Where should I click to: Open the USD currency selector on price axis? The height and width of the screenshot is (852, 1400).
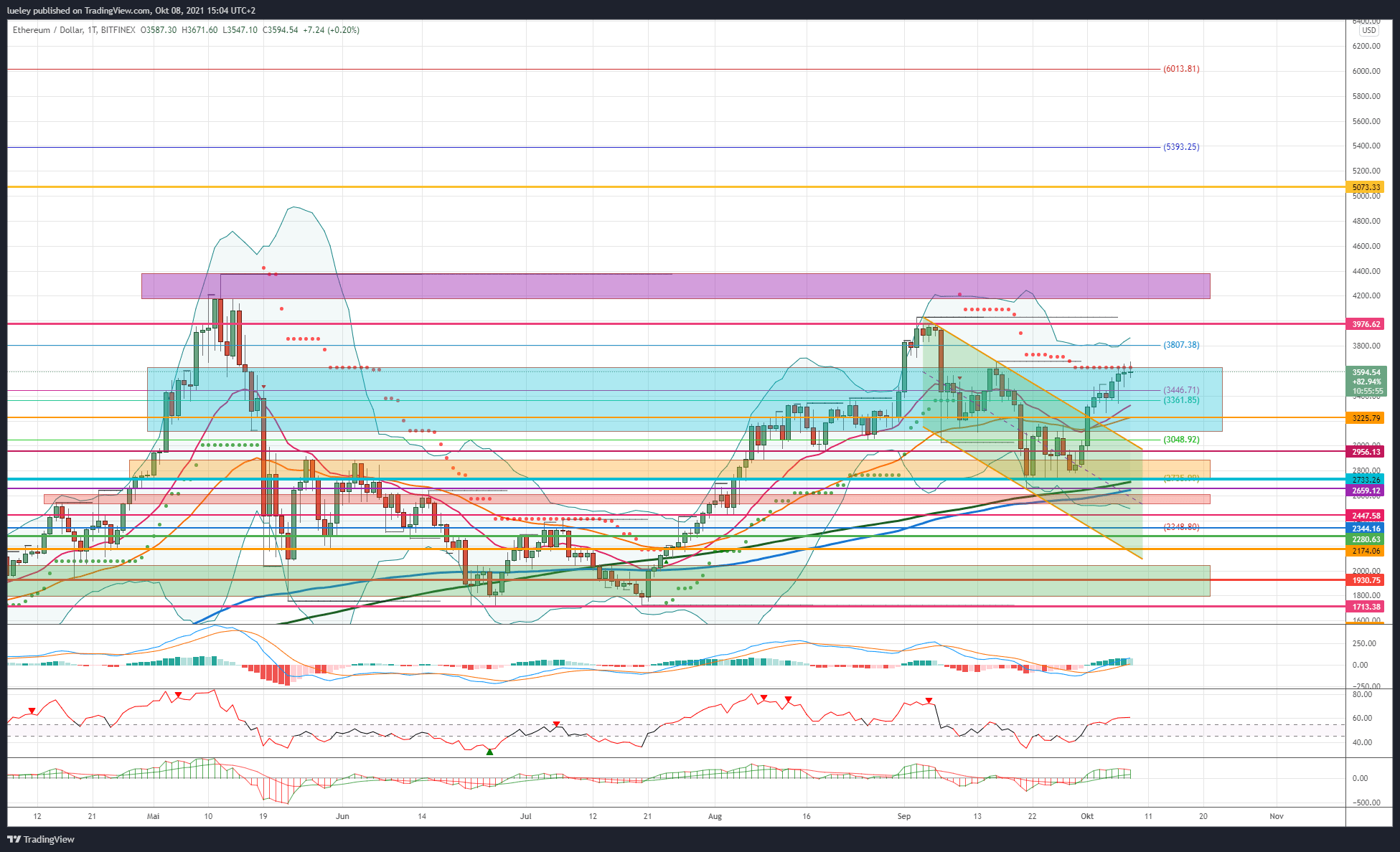click(1369, 30)
